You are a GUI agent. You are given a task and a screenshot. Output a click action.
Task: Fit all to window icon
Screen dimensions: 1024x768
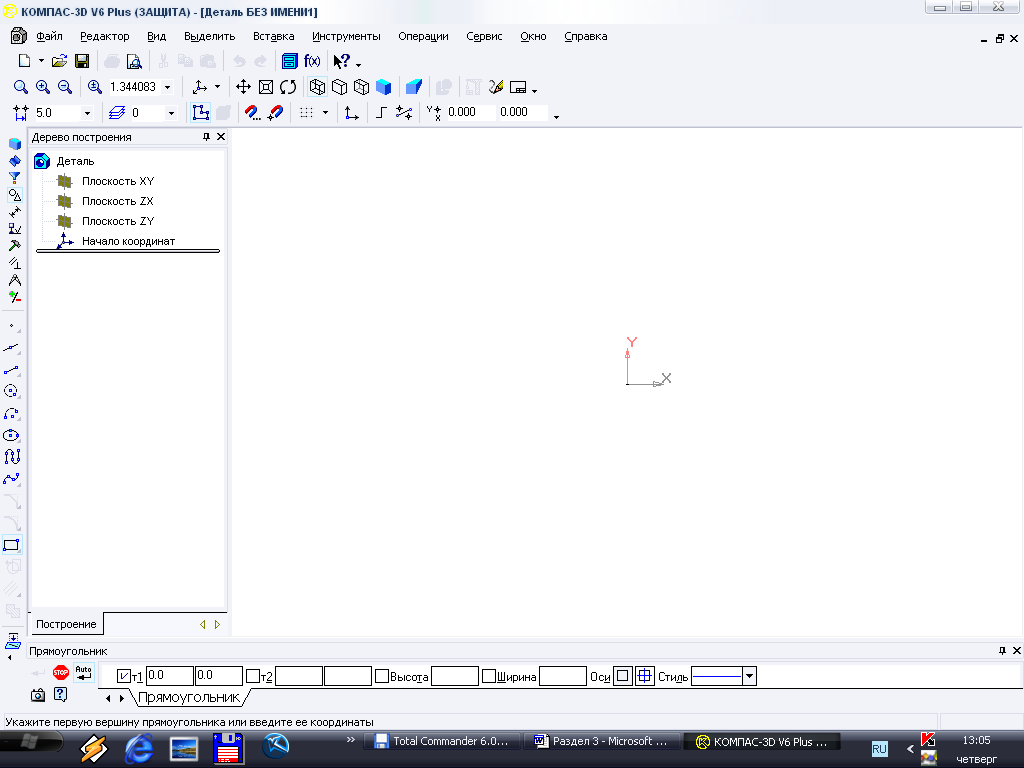(266, 87)
